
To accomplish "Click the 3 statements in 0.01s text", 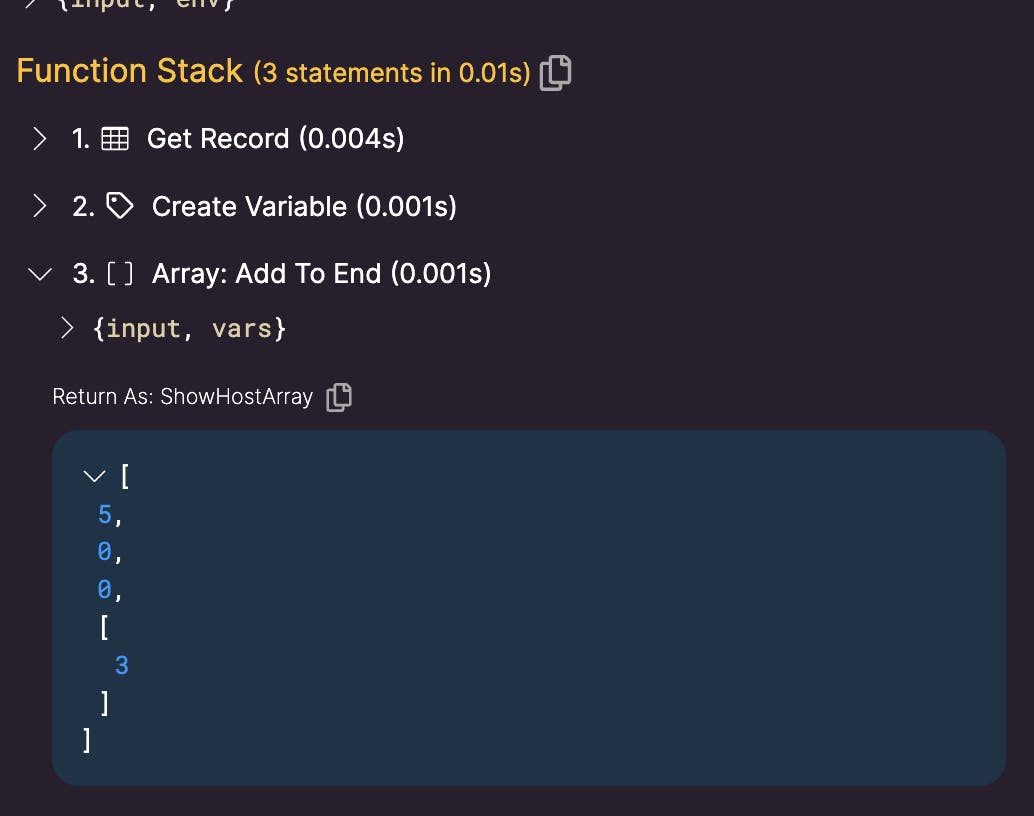I will pos(392,73).
